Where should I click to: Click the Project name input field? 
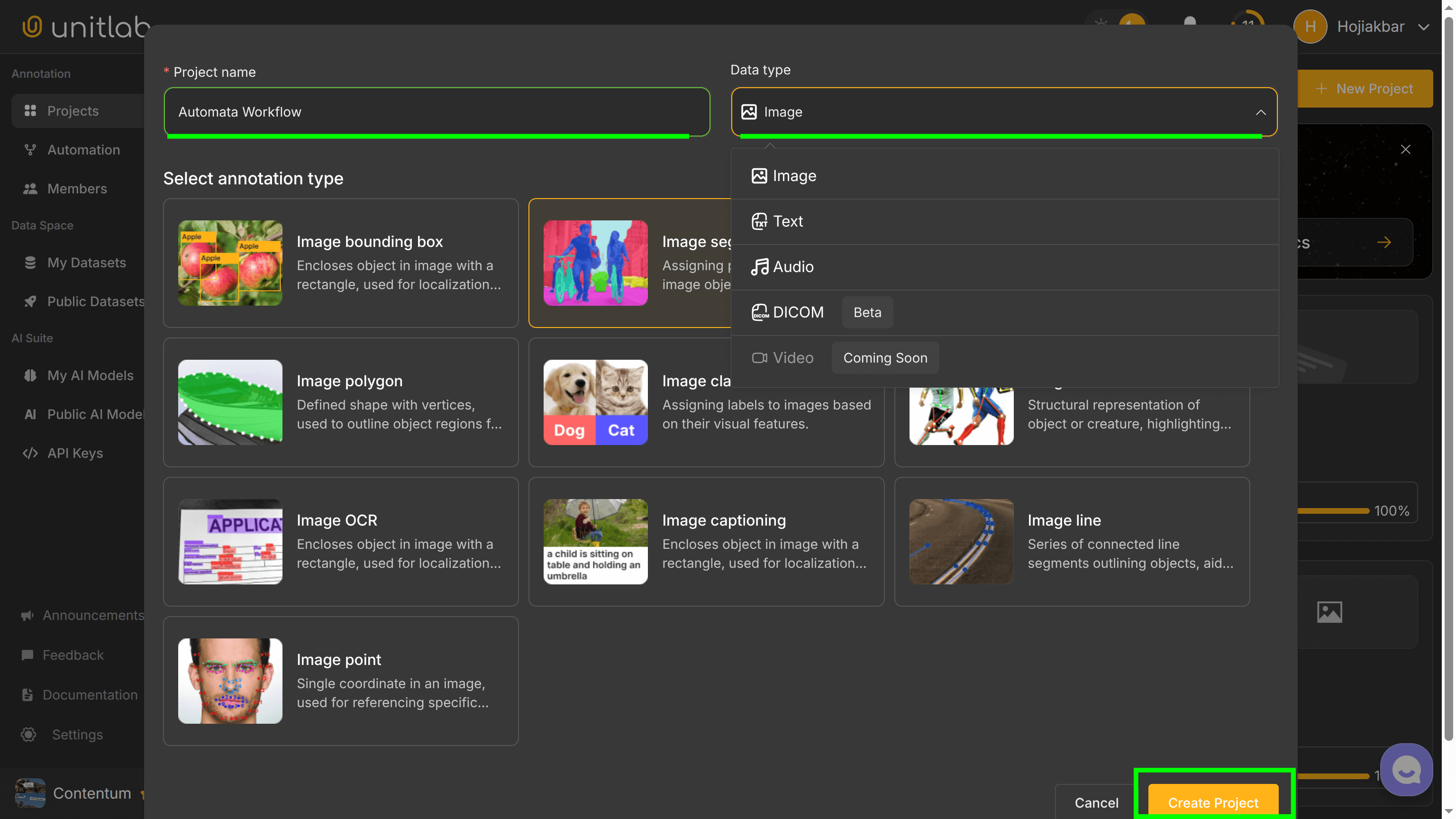tap(437, 112)
